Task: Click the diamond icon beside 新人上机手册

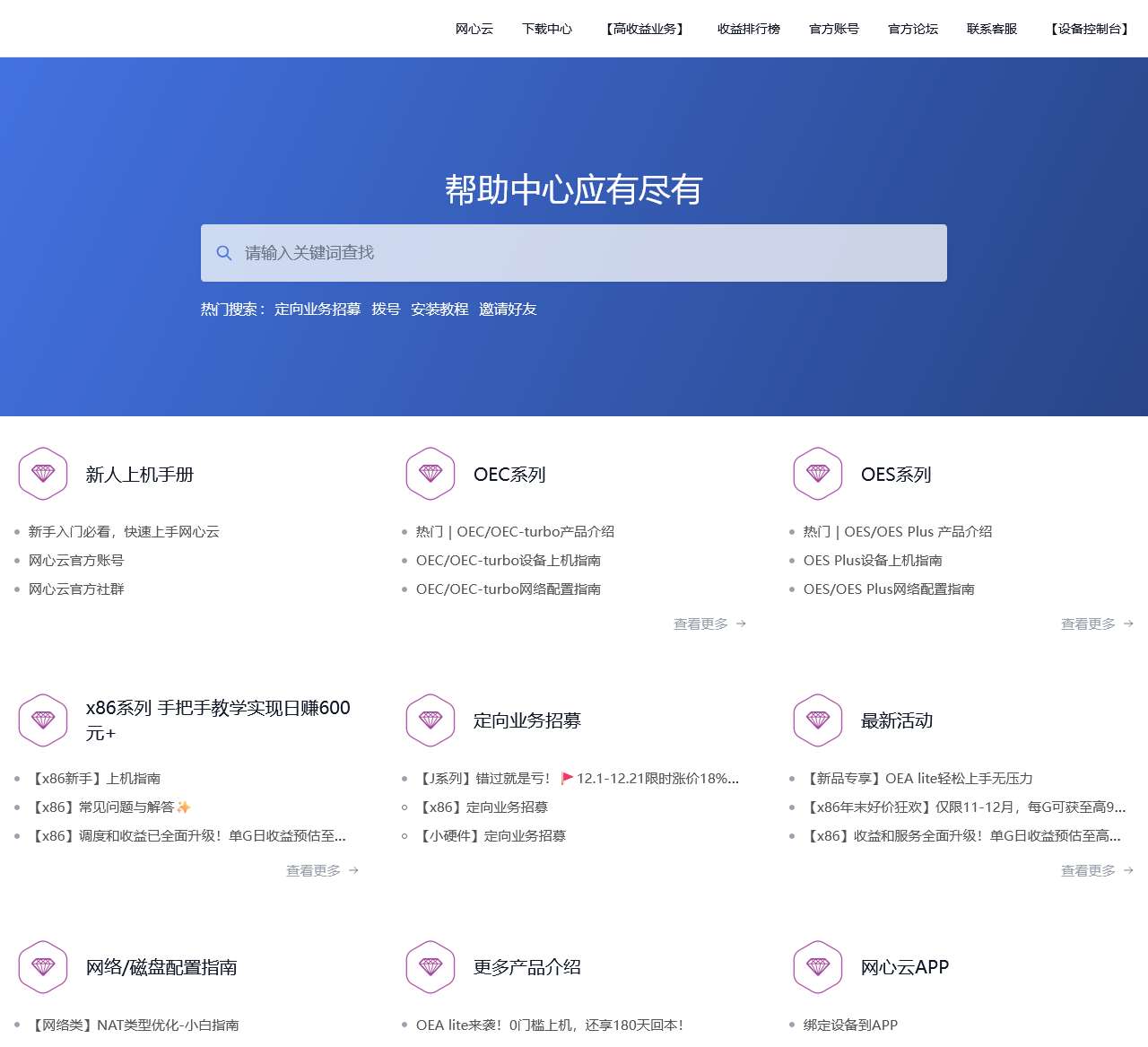Action: coord(43,474)
